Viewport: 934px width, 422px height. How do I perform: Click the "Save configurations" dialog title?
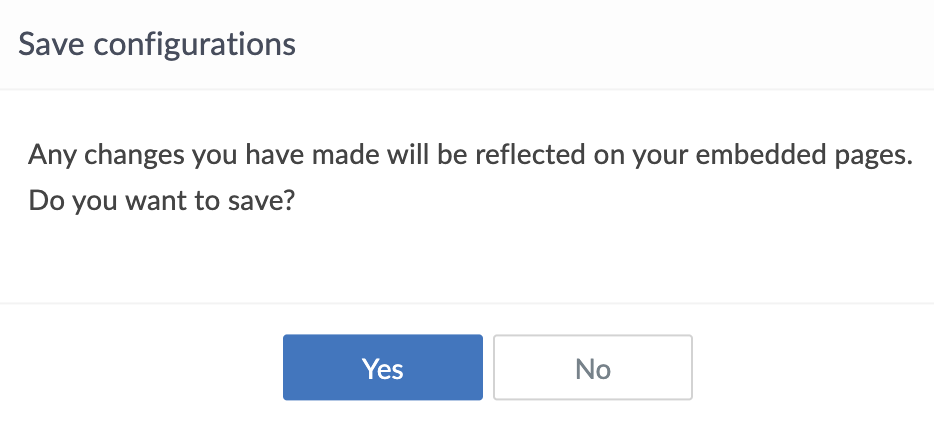click(x=158, y=45)
